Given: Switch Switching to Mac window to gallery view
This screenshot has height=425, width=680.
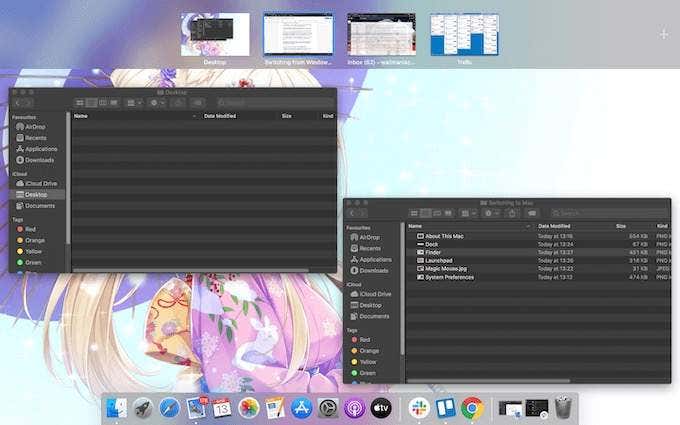Looking at the screenshot, I should pos(448,213).
